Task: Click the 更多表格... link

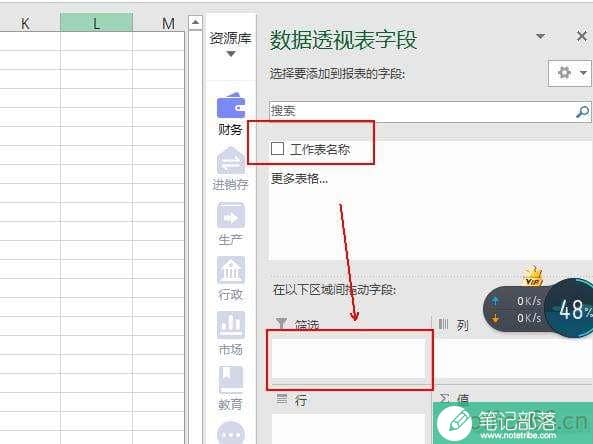Action: coord(300,178)
